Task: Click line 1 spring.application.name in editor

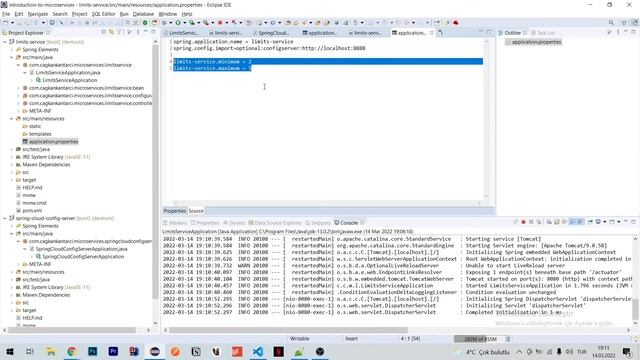Action: point(233,42)
